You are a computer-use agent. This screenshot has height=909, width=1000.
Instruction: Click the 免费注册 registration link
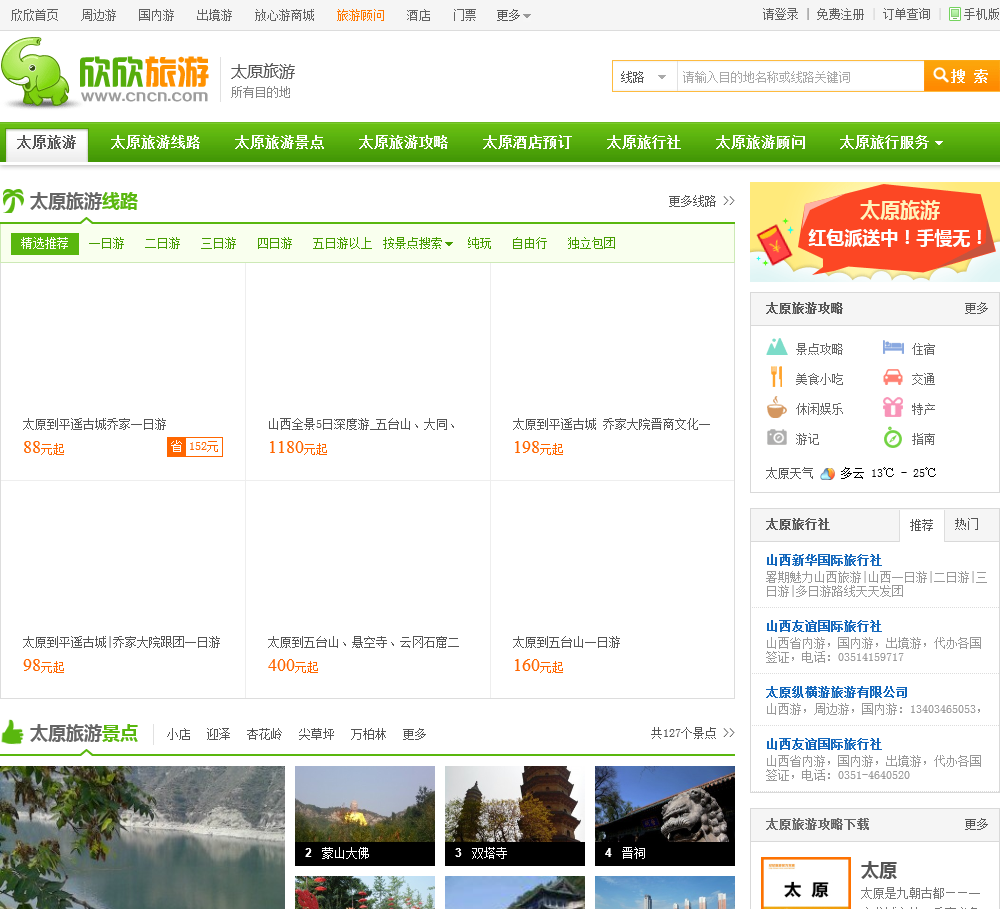(x=840, y=15)
